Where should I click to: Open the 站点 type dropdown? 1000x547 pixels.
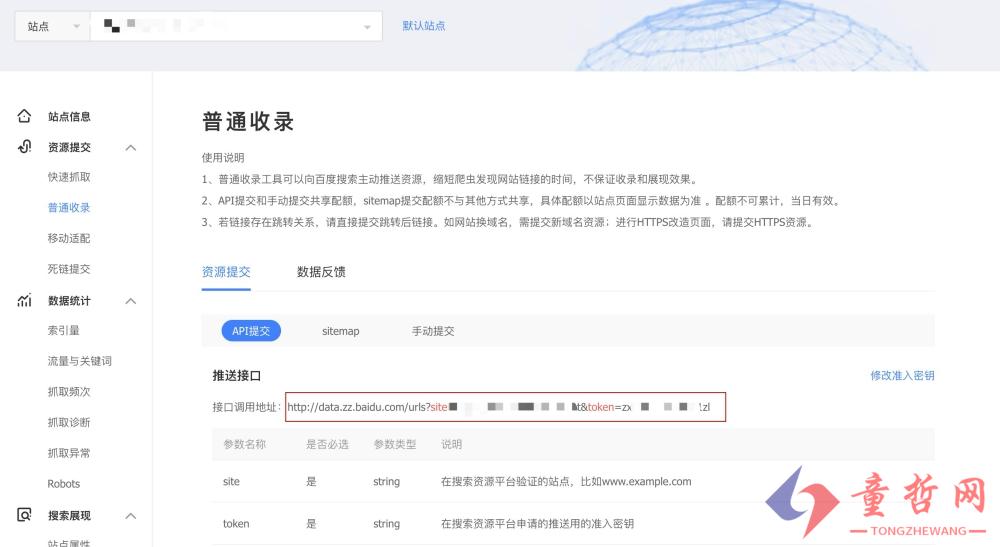(x=52, y=26)
